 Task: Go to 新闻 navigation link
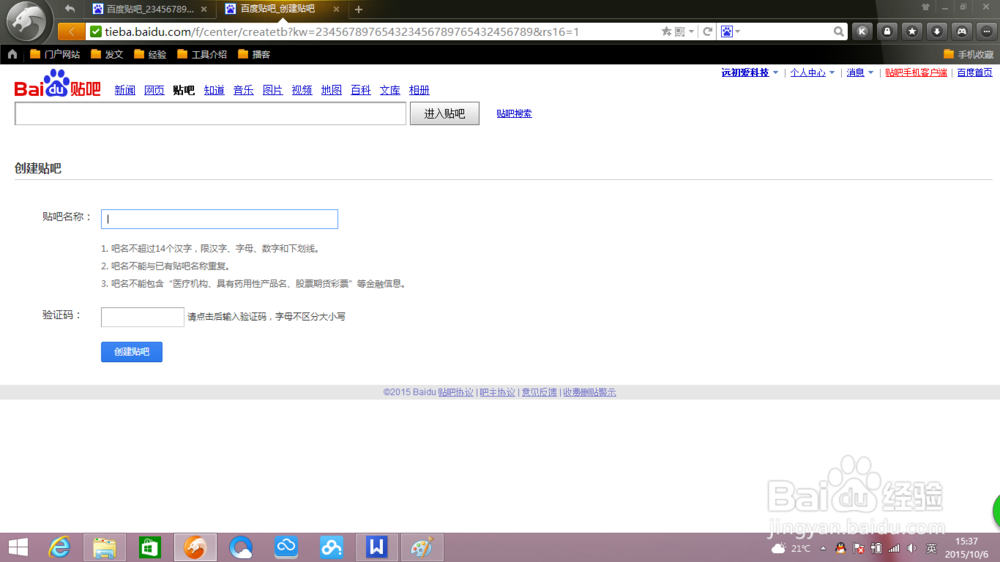point(125,90)
